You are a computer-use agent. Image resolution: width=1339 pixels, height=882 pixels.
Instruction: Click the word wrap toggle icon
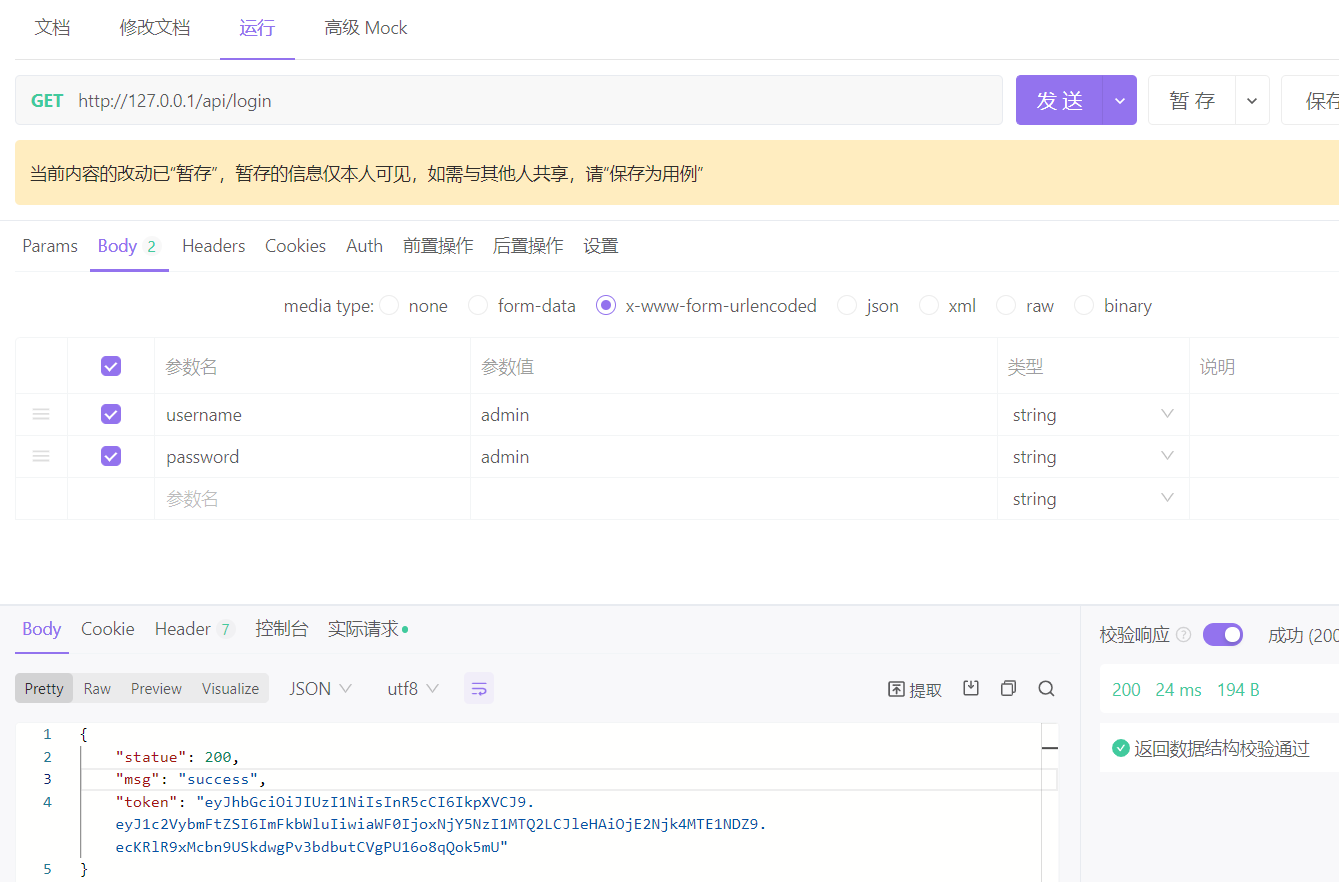[x=479, y=688]
